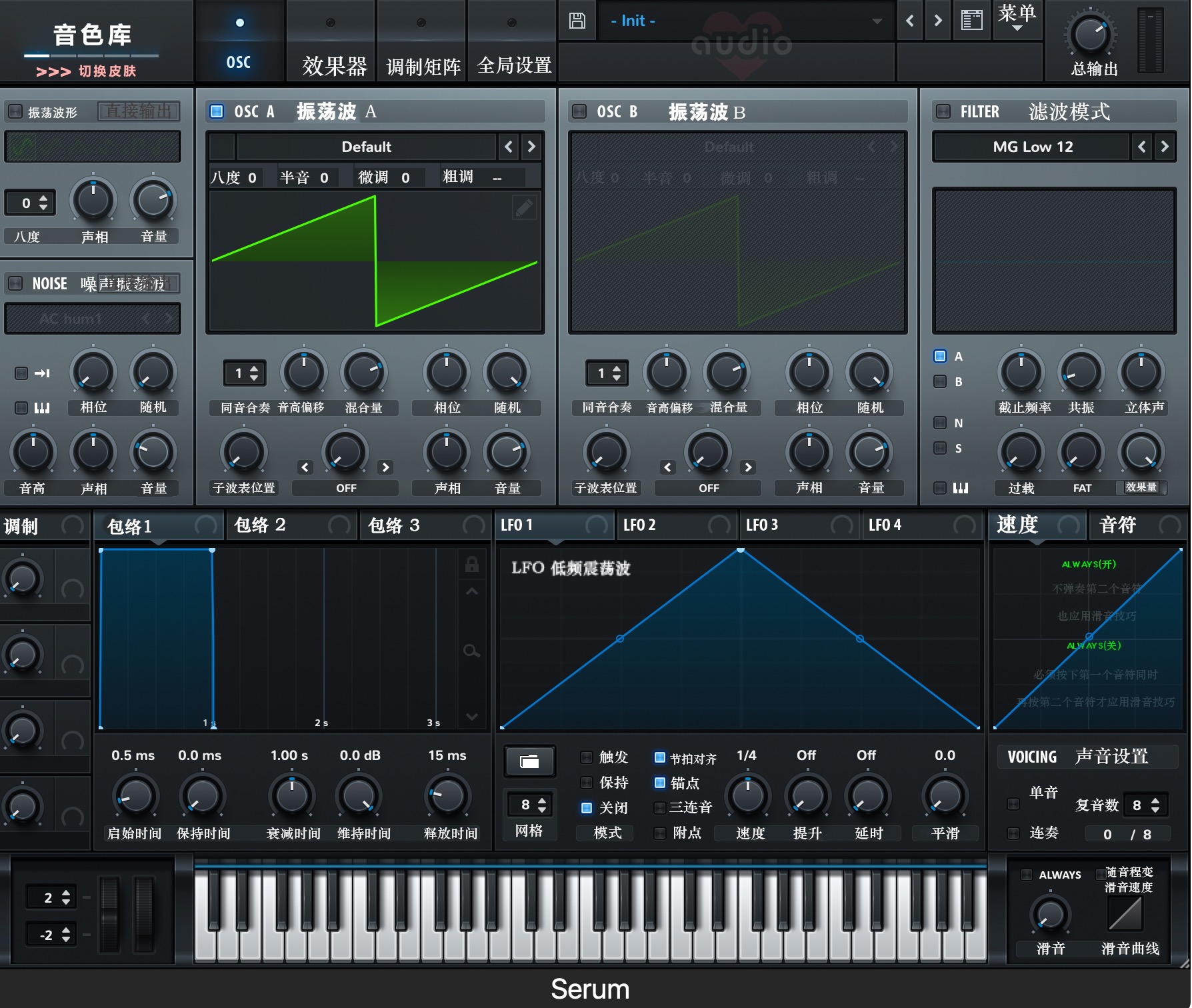The width and height of the screenshot is (1192, 1008).
Task: Toggle noise one-shot arrow icon
Action: 42,373
